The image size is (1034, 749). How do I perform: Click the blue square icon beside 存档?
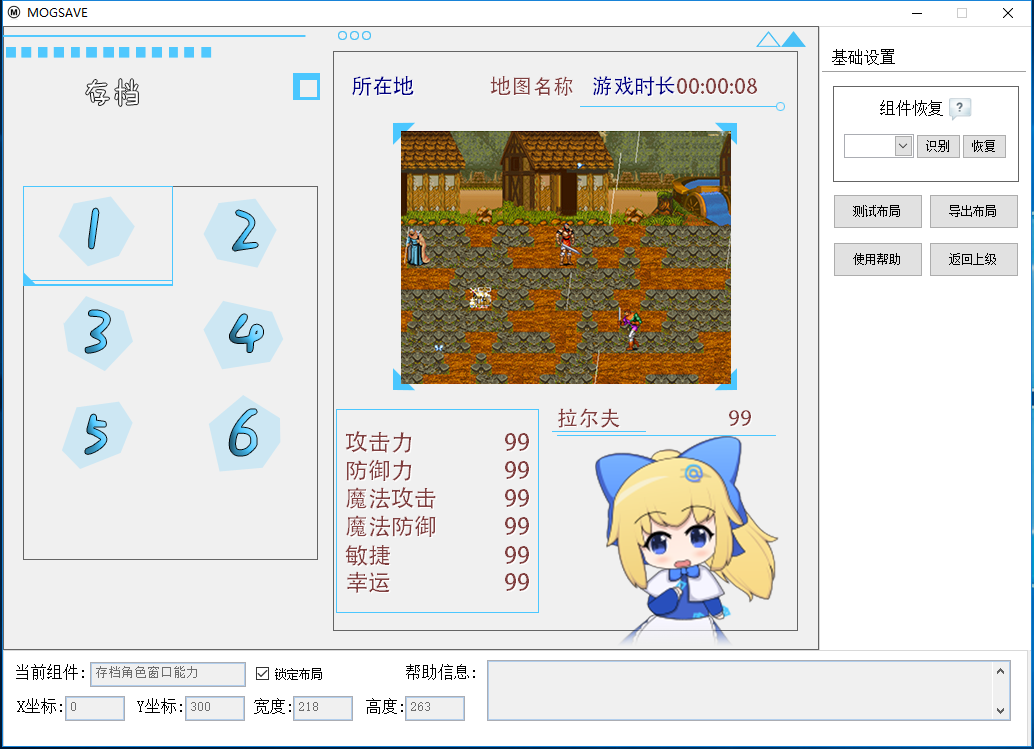(307, 87)
